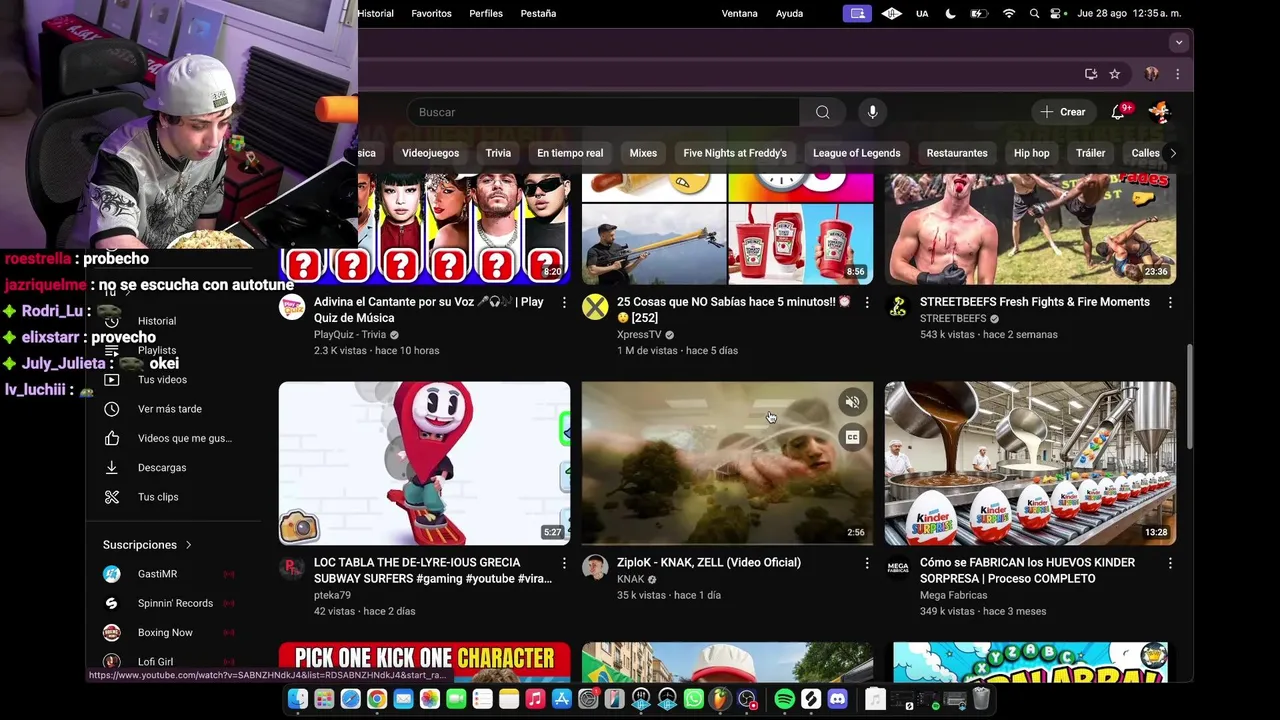Open the Crear dropdown button
1280x720 pixels.
click(x=1062, y=112)
